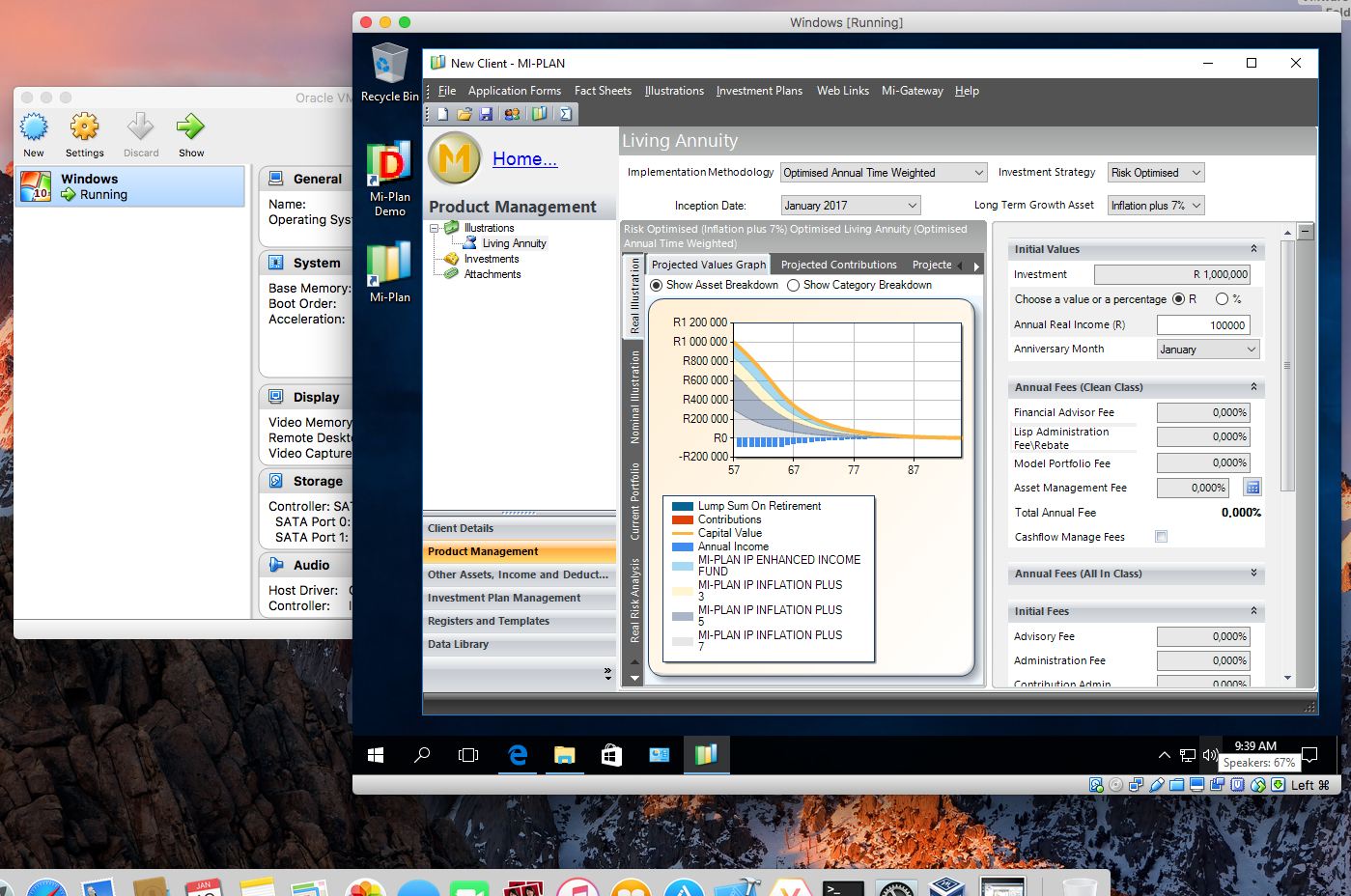This screenshot has height=896, width=1351.
Task: Click the Open folder toolbar icon
Action: [x=464, y=114]
